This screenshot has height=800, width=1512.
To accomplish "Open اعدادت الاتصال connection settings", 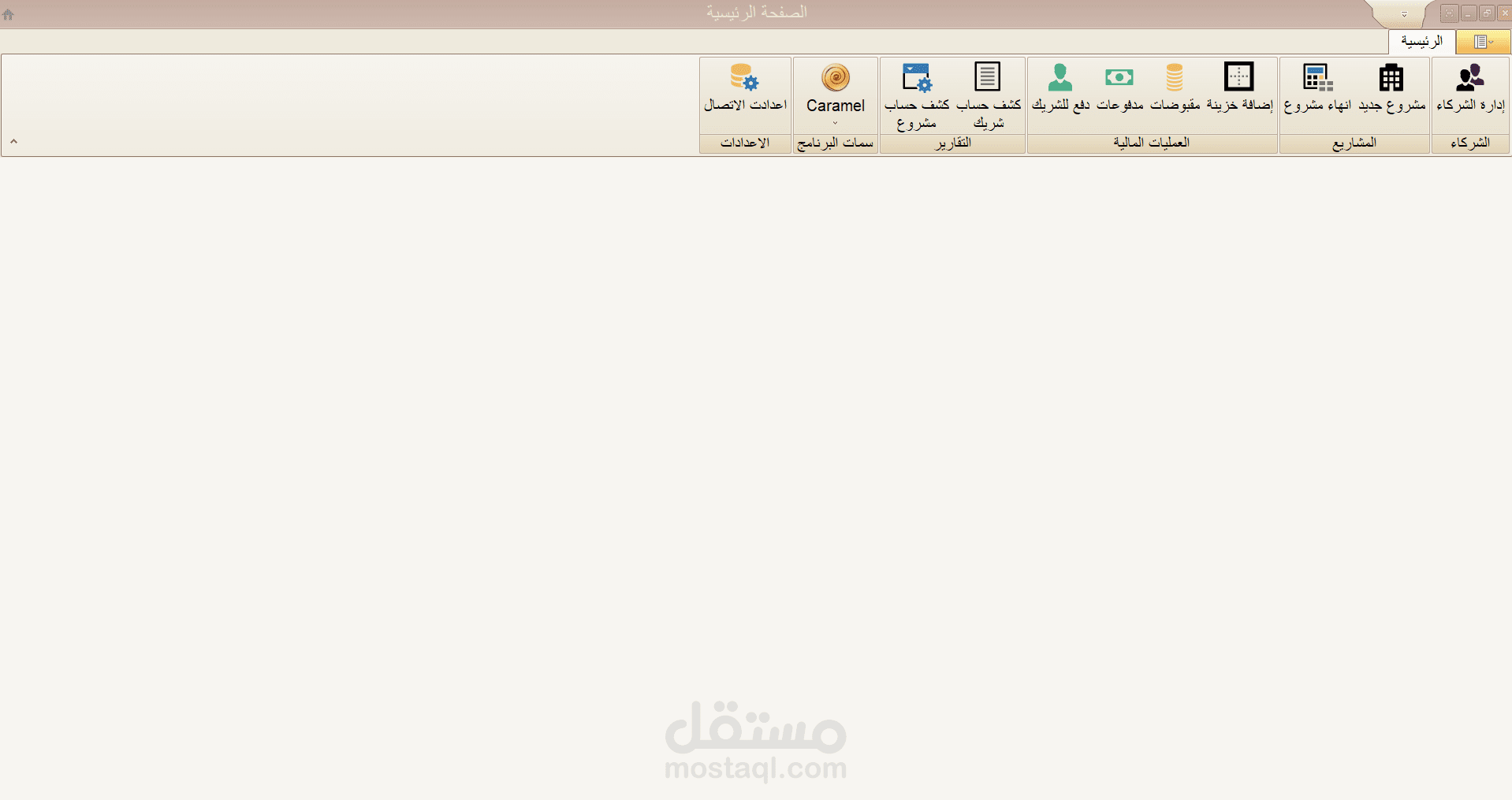I will (745, 89).
